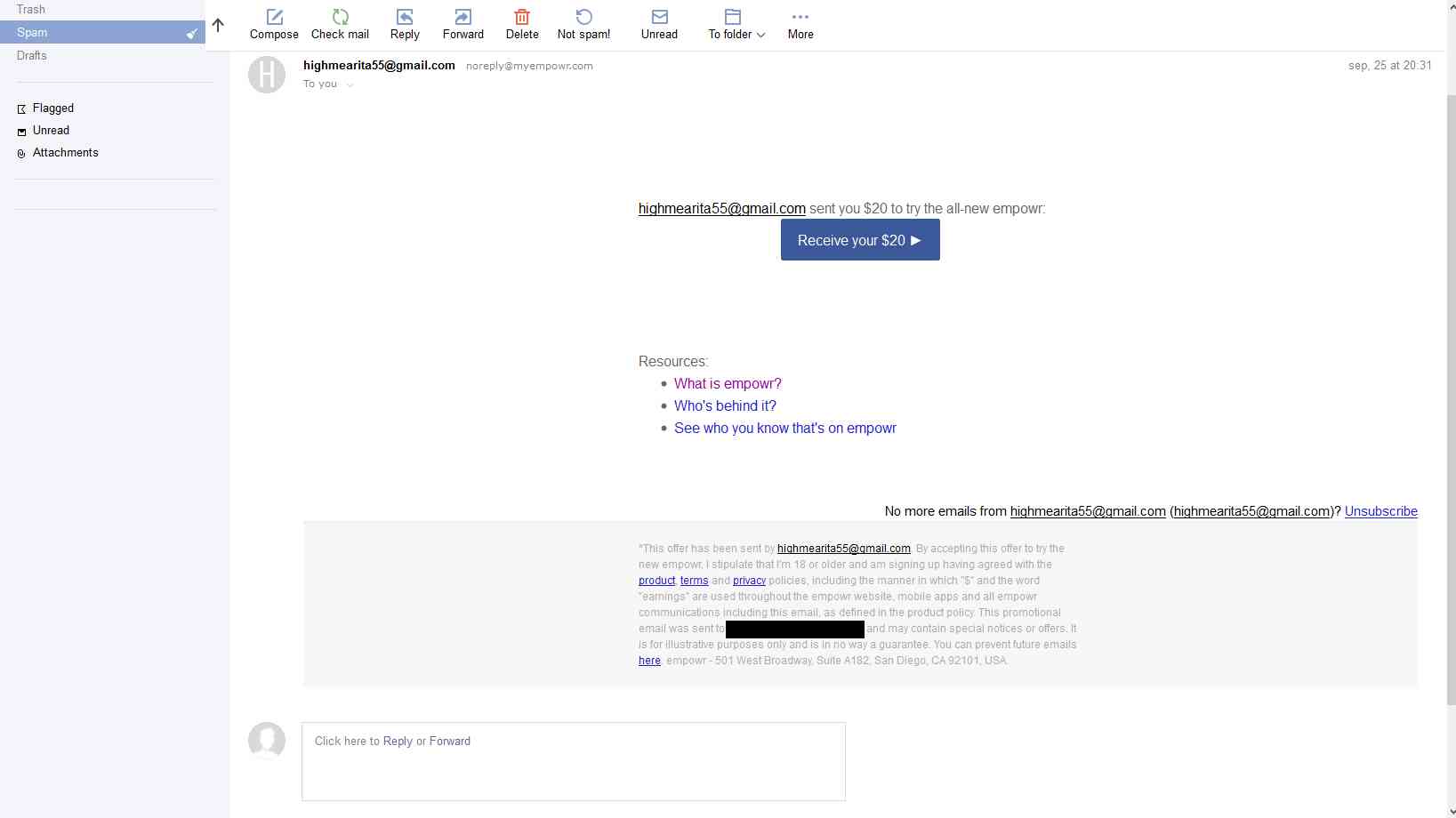
Task: Click highmearita55@gmail.com link above Receive button
Action: click(x=722, y=209)
